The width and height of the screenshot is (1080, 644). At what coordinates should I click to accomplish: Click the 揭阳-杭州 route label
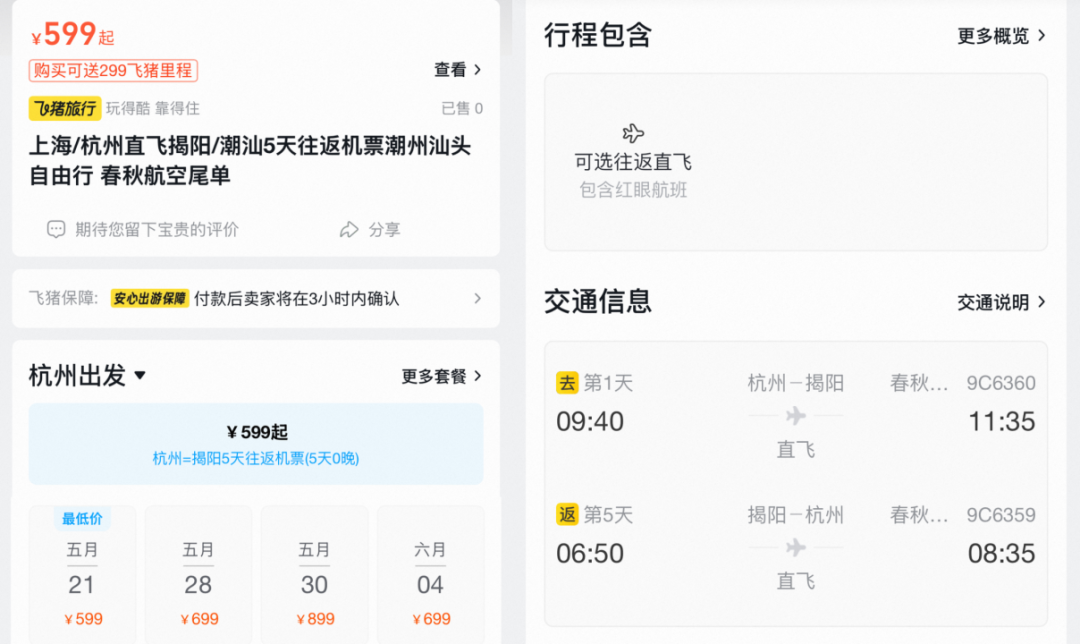pyautogui.click(x=796, y=515)
